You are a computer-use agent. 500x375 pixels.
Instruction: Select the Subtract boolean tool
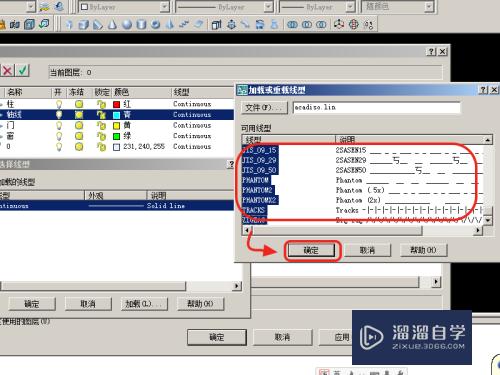click(x=307, y=24)
